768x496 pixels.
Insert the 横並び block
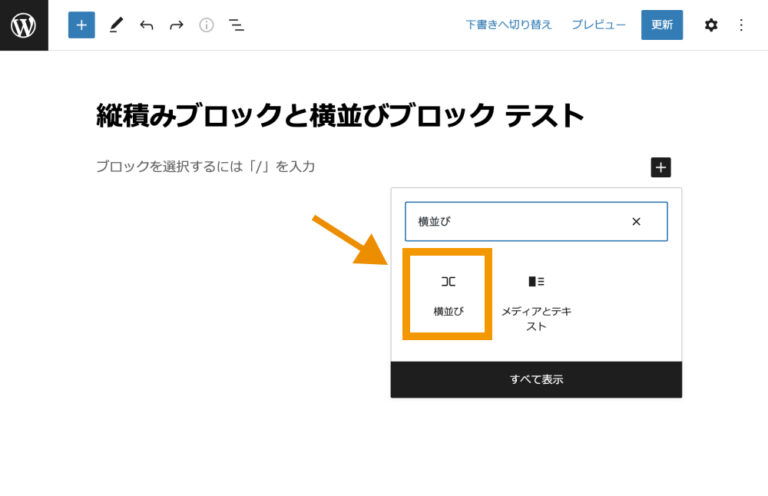pyautogui.click(x=448, y=294)
